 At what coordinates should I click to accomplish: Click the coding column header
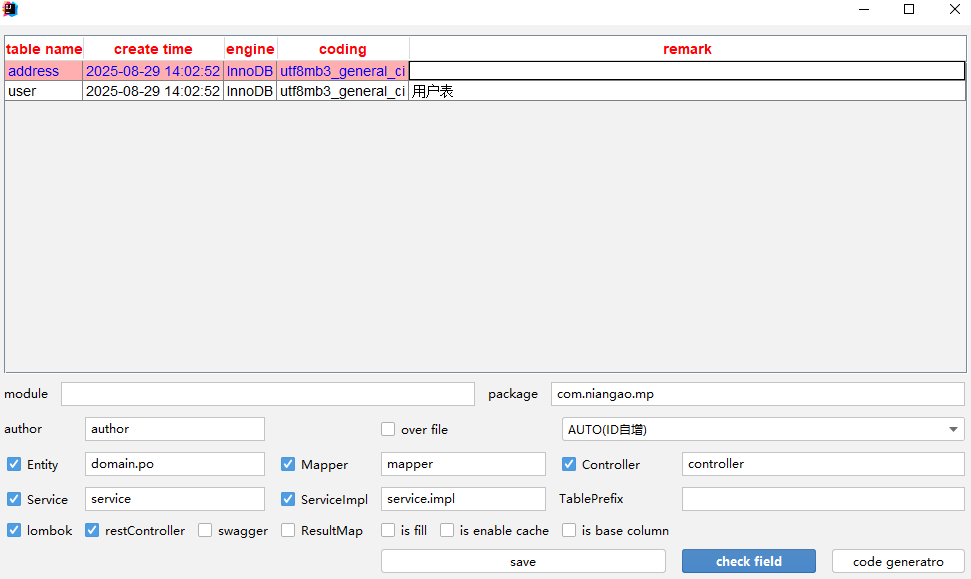[x=343, y=49]
